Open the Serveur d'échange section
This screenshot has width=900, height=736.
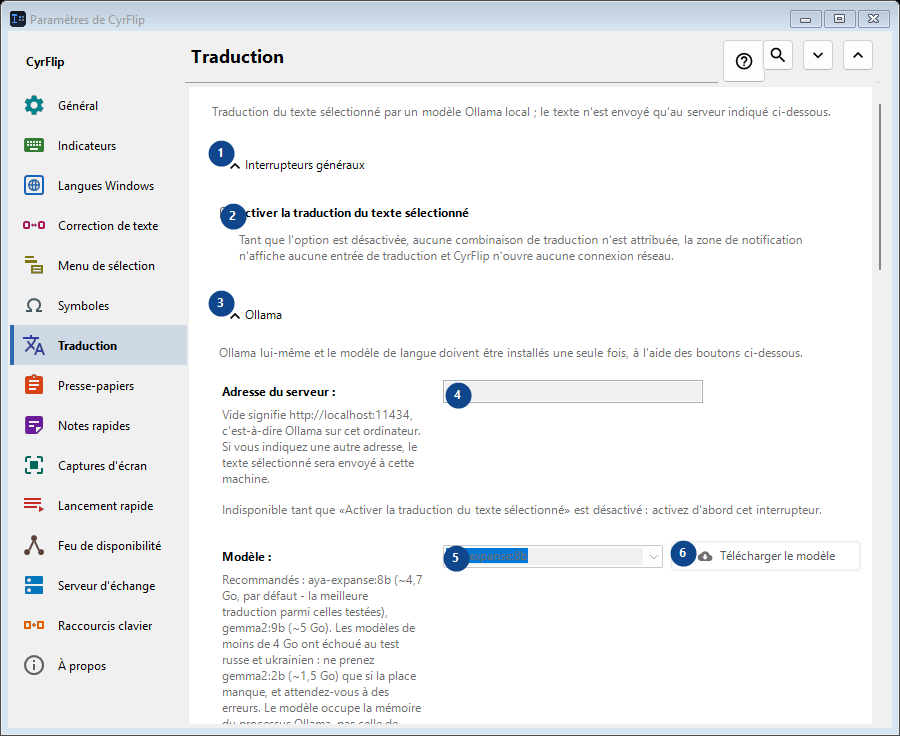[99, 586]
